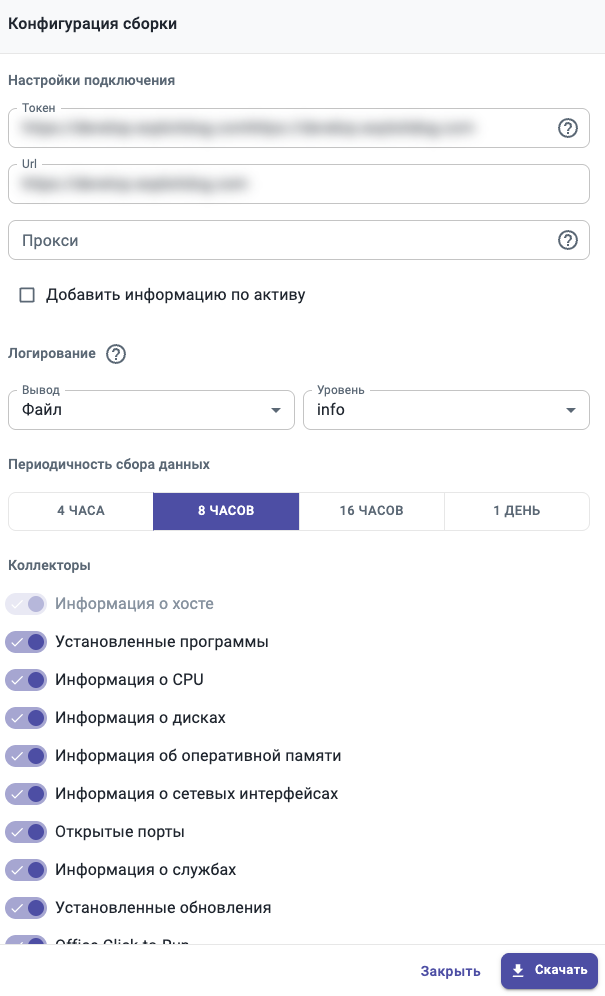Turn off Установленные обновления collector
Screen dimensions: 605x996
(x=27, y=908)
